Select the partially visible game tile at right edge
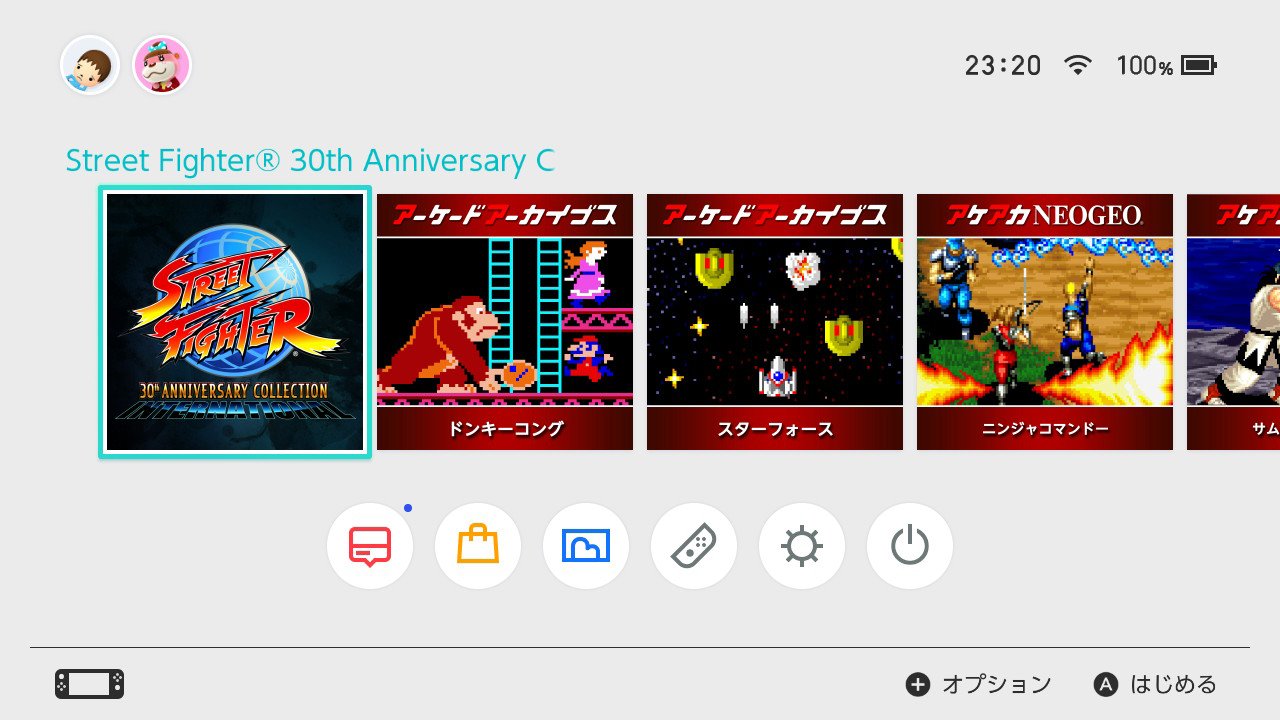1280x720 pixels. (1233, 322)
